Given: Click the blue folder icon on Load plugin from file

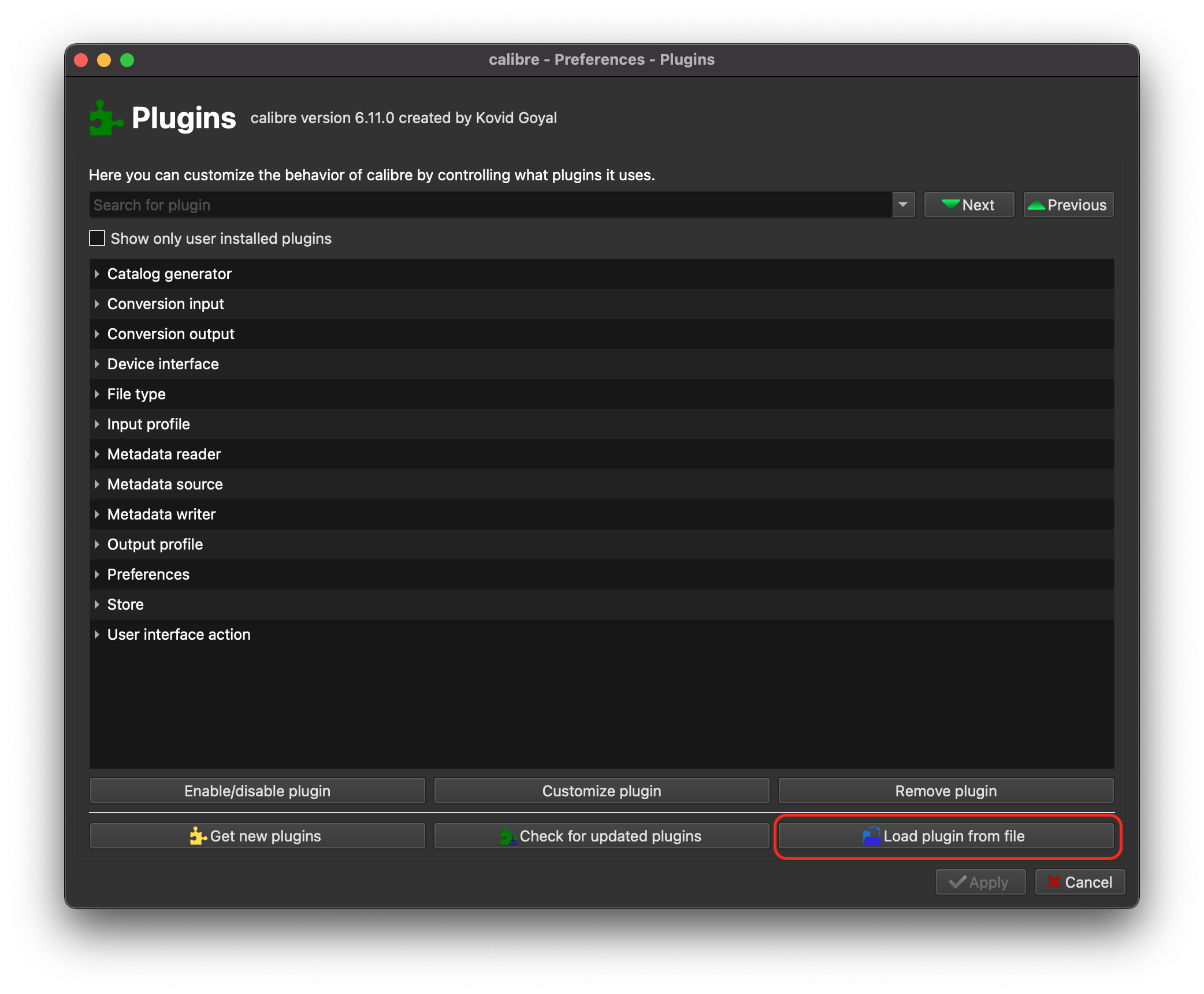Looking at the screenshot, I should pos(871,836).
